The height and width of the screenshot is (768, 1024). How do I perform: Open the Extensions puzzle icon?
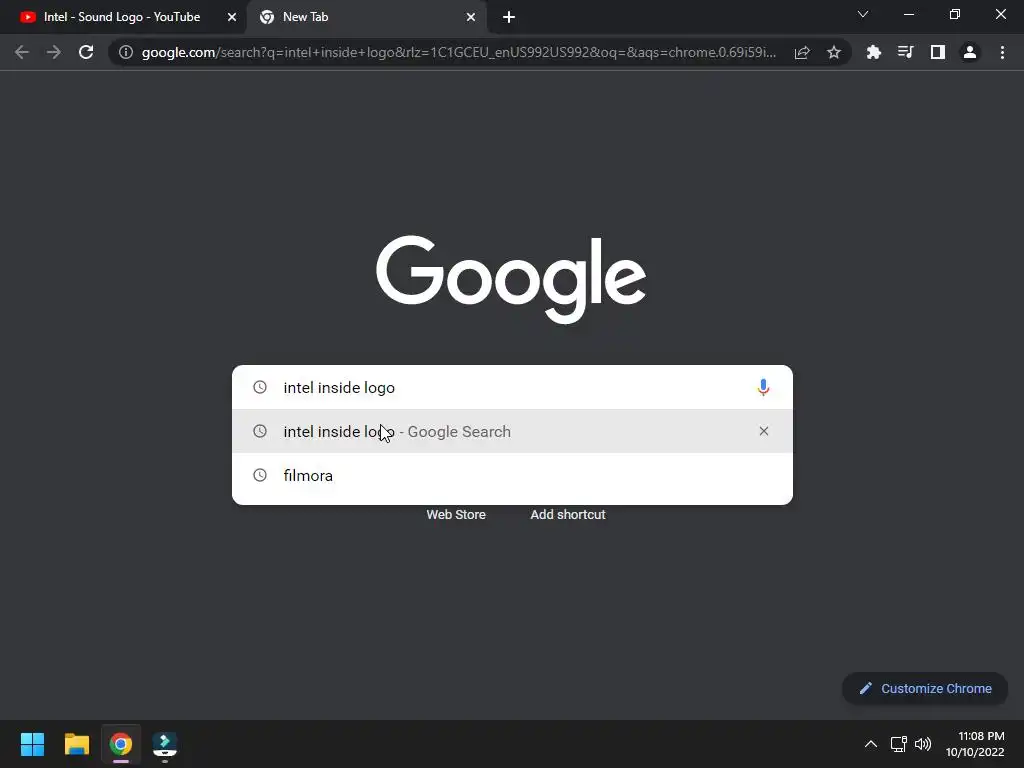[873, 52]
